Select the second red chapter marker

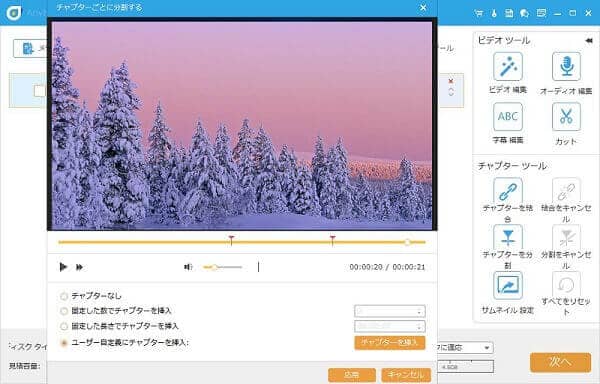pos(333,240)
